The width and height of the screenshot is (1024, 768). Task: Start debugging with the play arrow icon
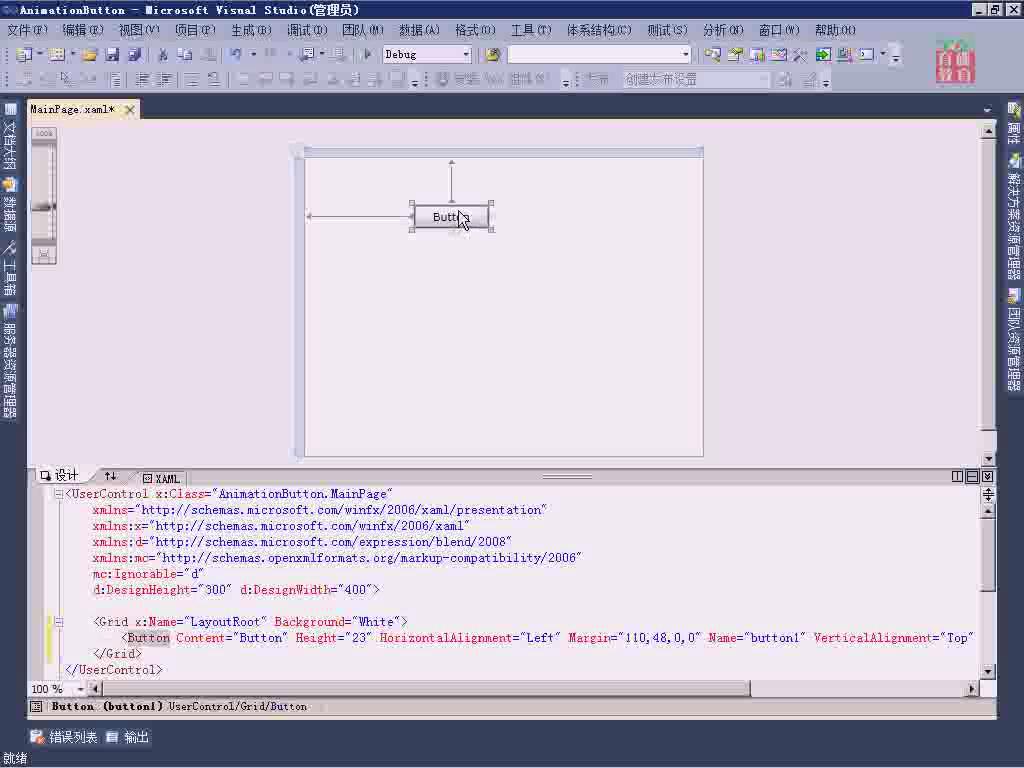coord(367,55)
